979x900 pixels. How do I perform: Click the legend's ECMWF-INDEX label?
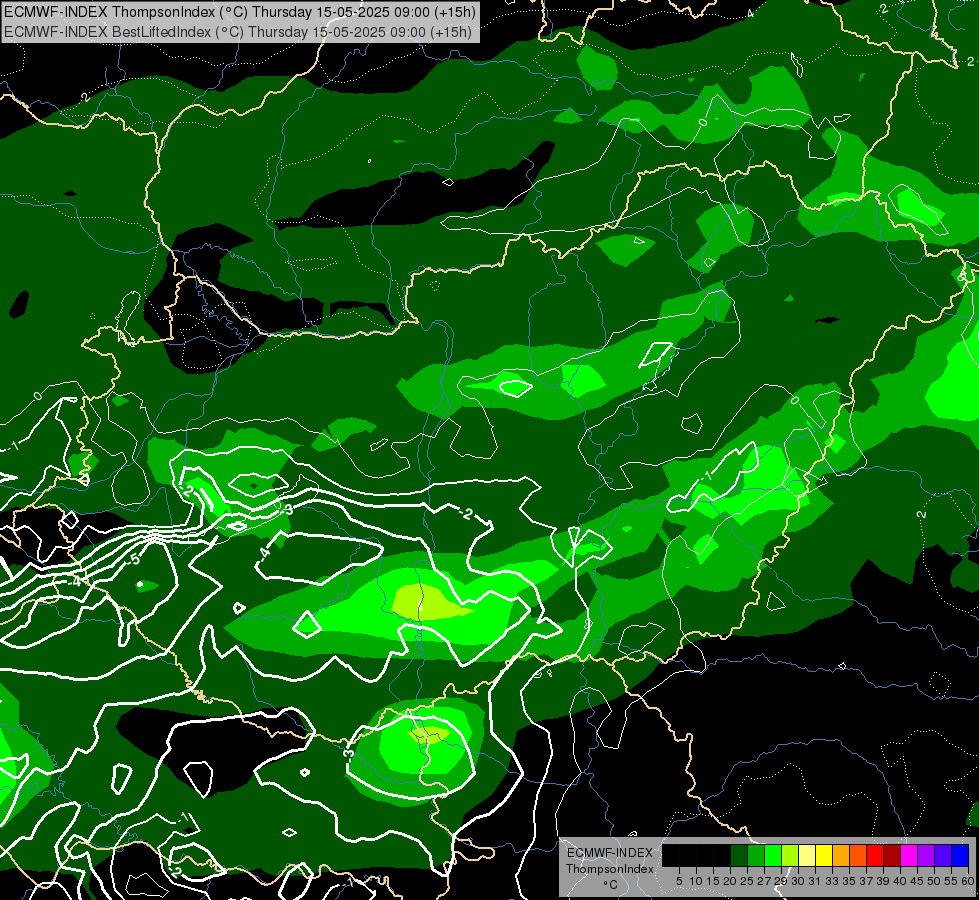tap(610, 853)
